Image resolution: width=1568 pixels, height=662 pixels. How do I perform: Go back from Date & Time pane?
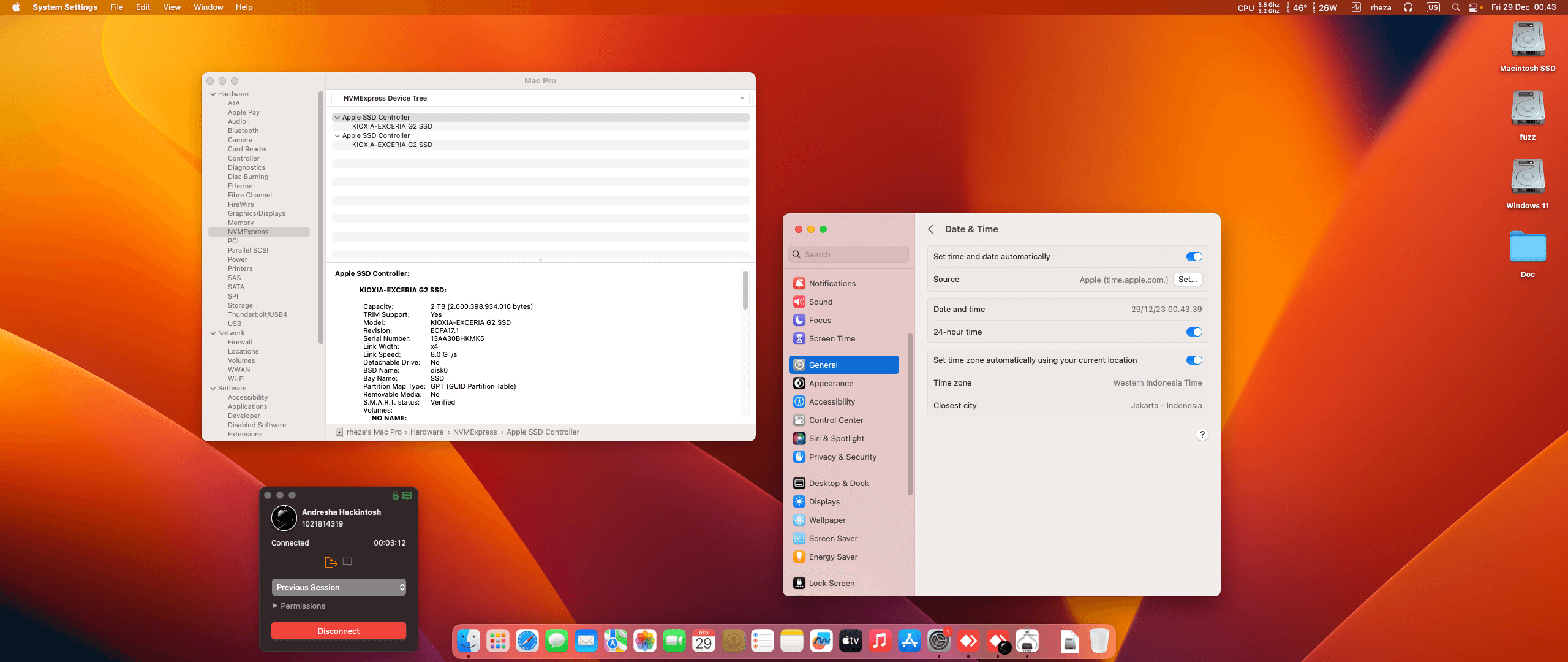930,229
